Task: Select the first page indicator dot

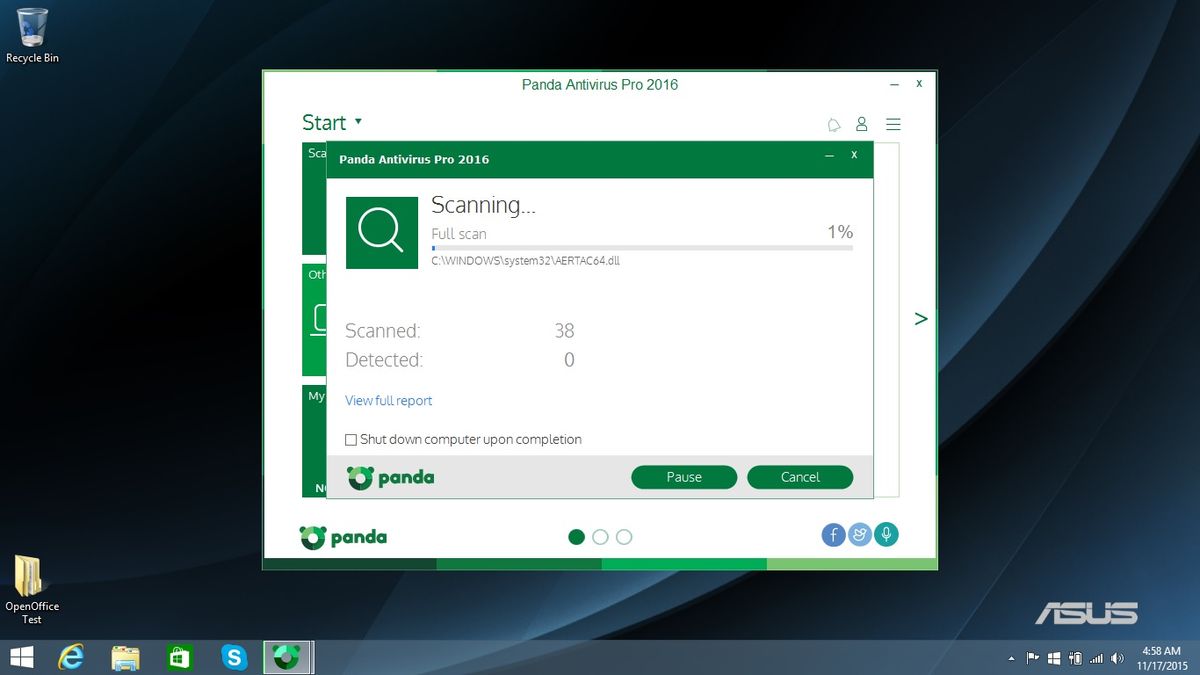Action: tap(576, 537)
